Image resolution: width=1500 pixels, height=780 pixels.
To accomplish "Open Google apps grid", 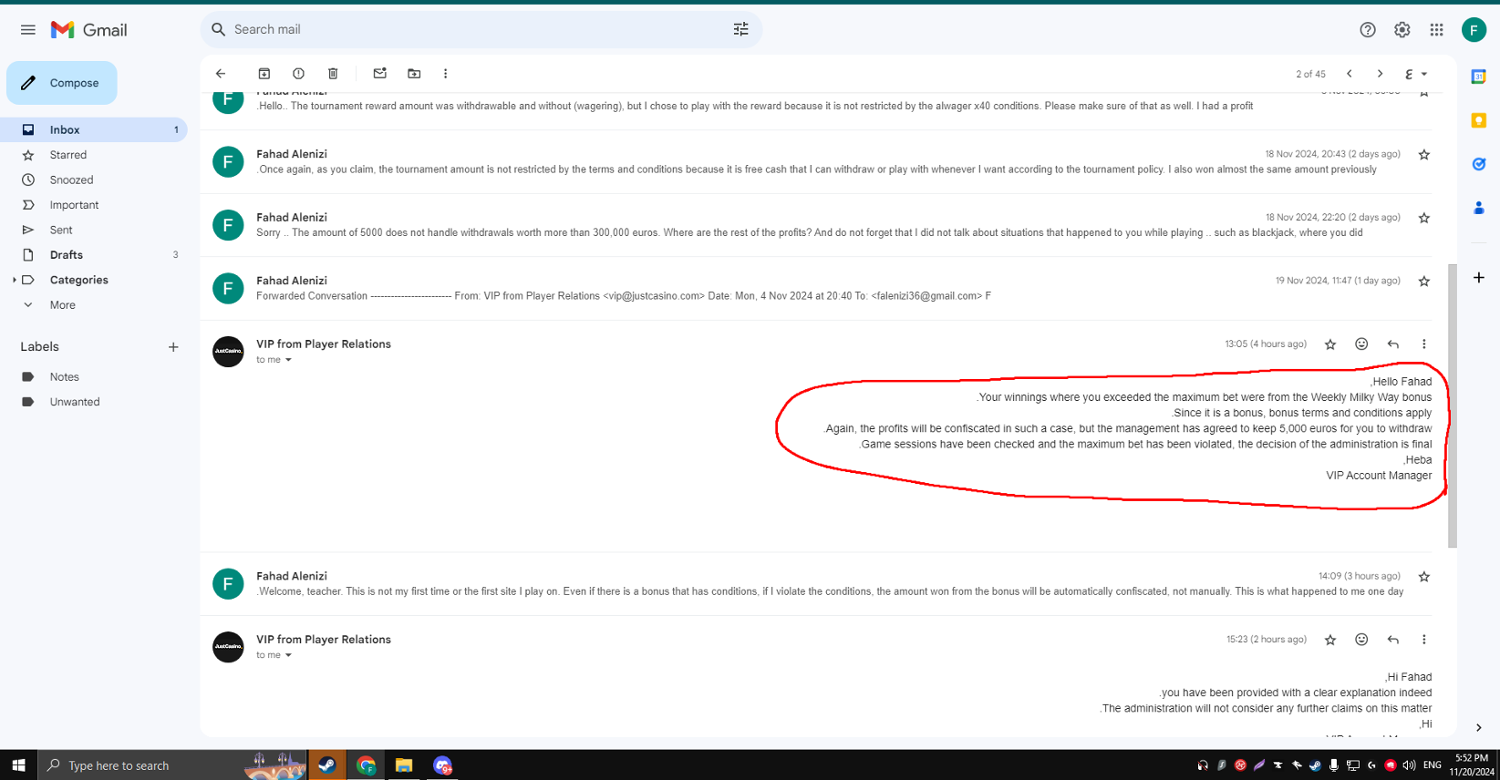I will (x=1436, y=30).
